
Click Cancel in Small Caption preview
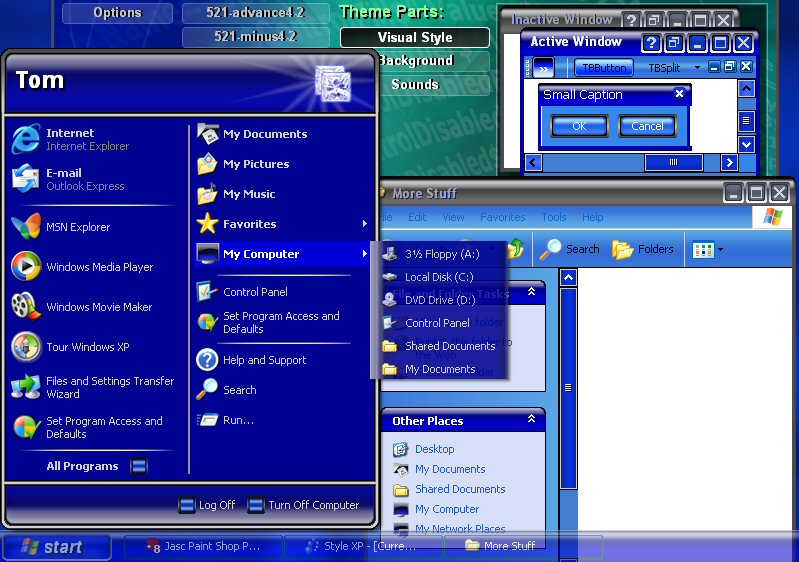(x=647, y=126)
